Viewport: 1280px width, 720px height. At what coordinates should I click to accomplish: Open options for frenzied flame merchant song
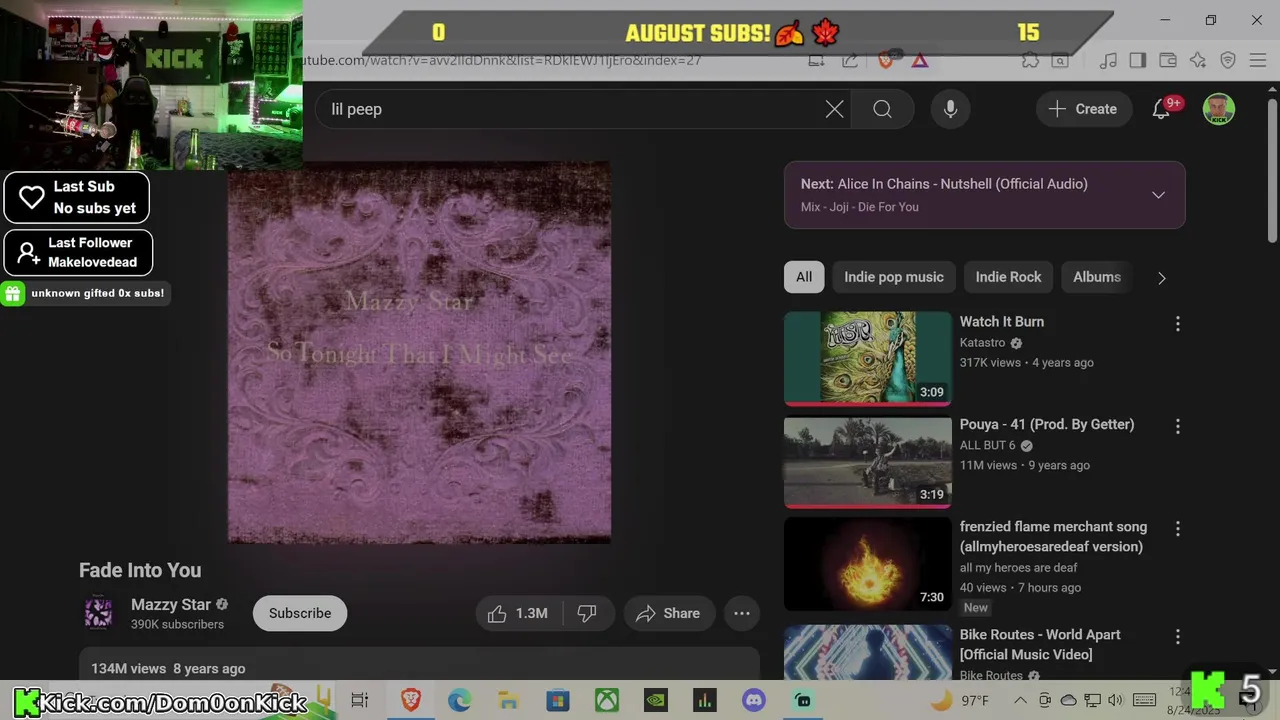1177,528
